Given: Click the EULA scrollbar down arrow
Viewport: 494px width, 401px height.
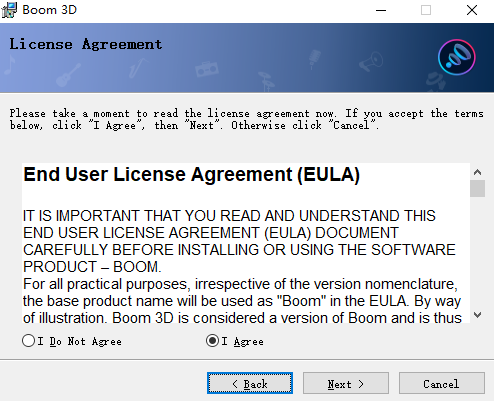Looking at the screenshot, I should (477, 315).
